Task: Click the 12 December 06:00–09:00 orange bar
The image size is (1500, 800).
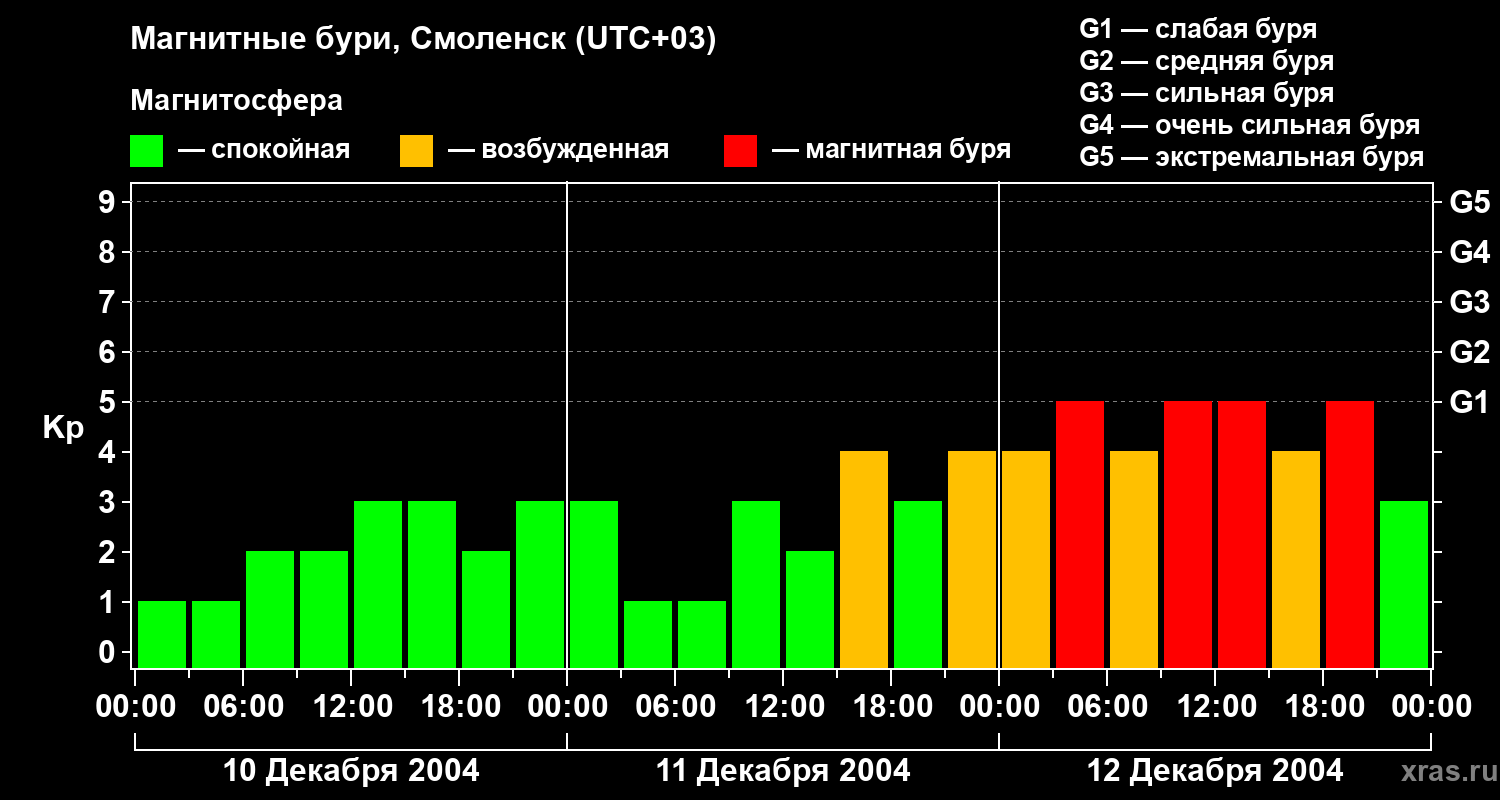Action: click(x=1134, y=559)
